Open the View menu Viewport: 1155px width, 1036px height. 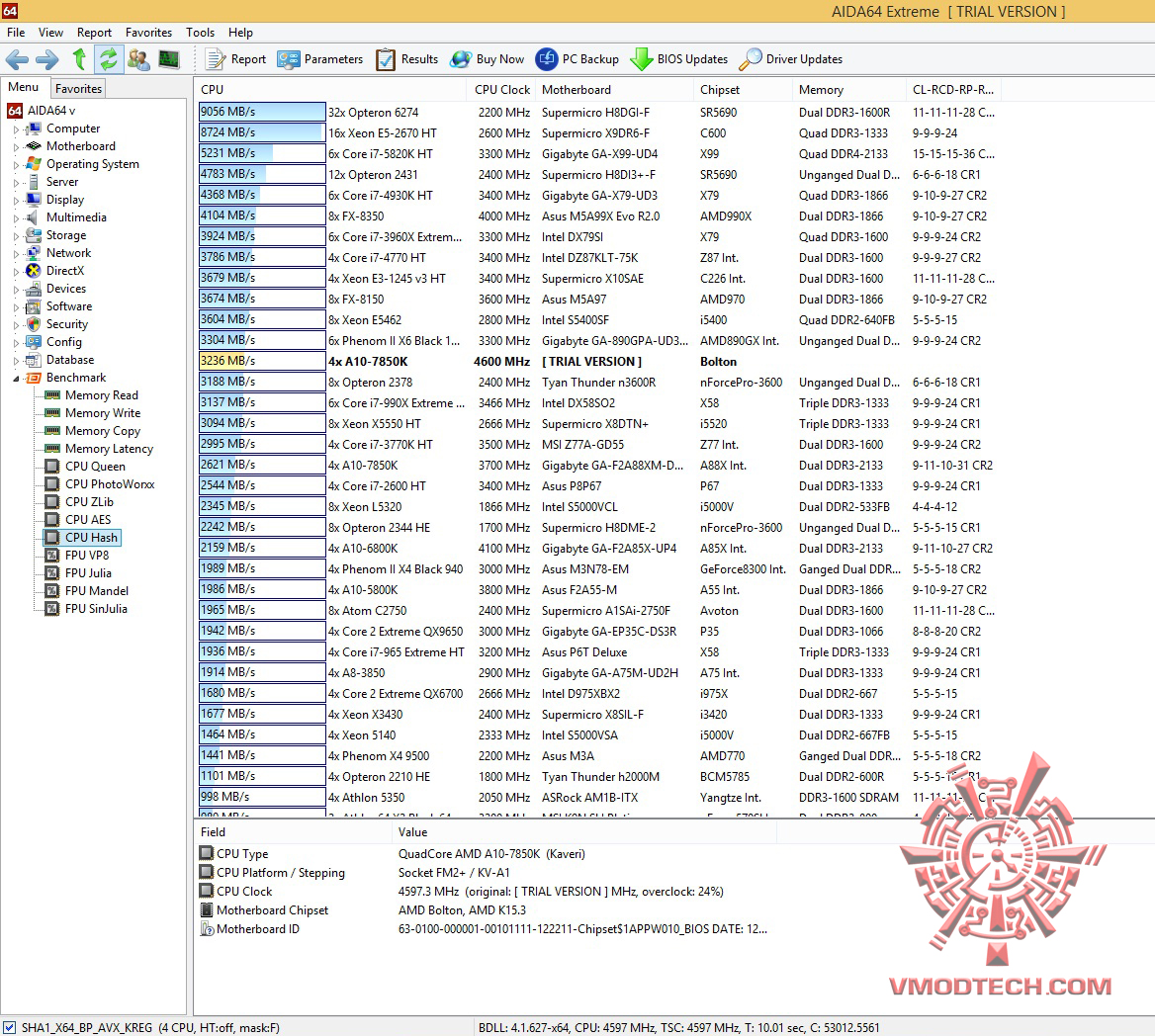(x=50, y=33)
